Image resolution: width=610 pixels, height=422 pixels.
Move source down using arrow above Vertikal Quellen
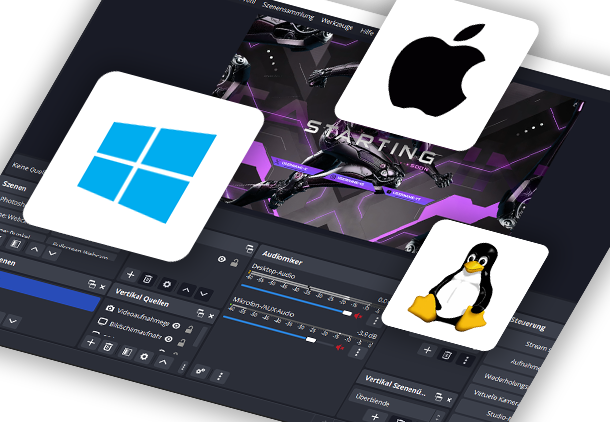click(x=203, y=294)
